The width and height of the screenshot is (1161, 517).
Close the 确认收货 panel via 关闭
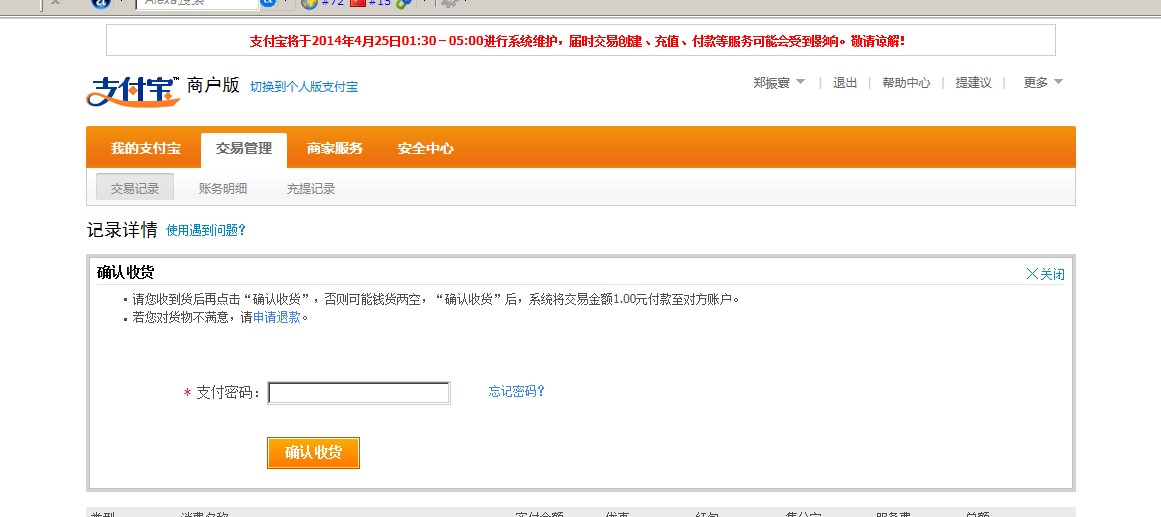coord(1045,274)
